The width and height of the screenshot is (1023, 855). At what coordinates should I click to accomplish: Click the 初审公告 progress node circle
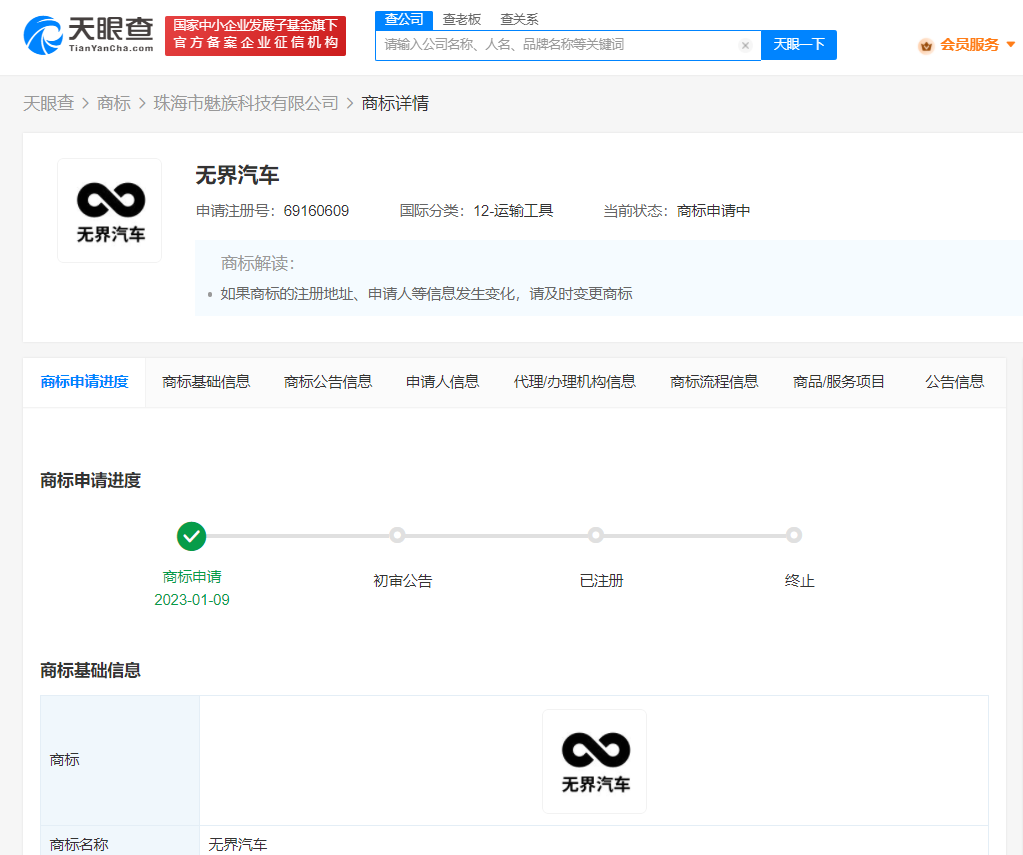[397, 536]
